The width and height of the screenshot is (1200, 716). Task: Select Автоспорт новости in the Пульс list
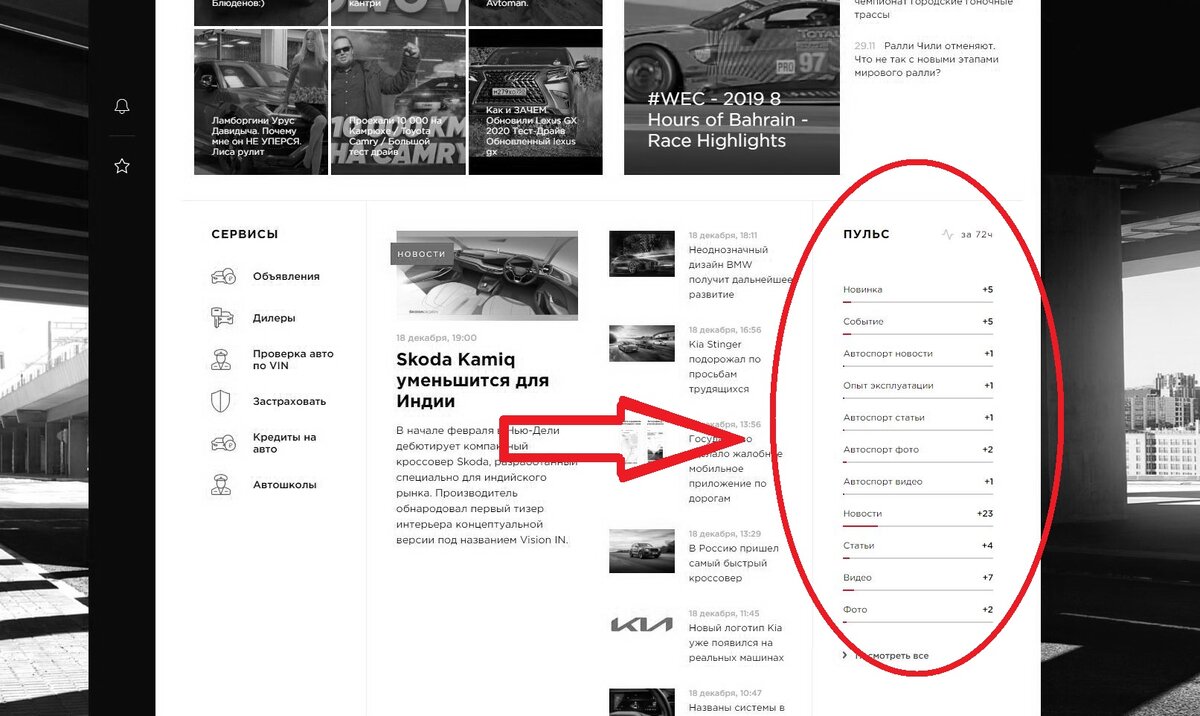[x=918, y=354]
